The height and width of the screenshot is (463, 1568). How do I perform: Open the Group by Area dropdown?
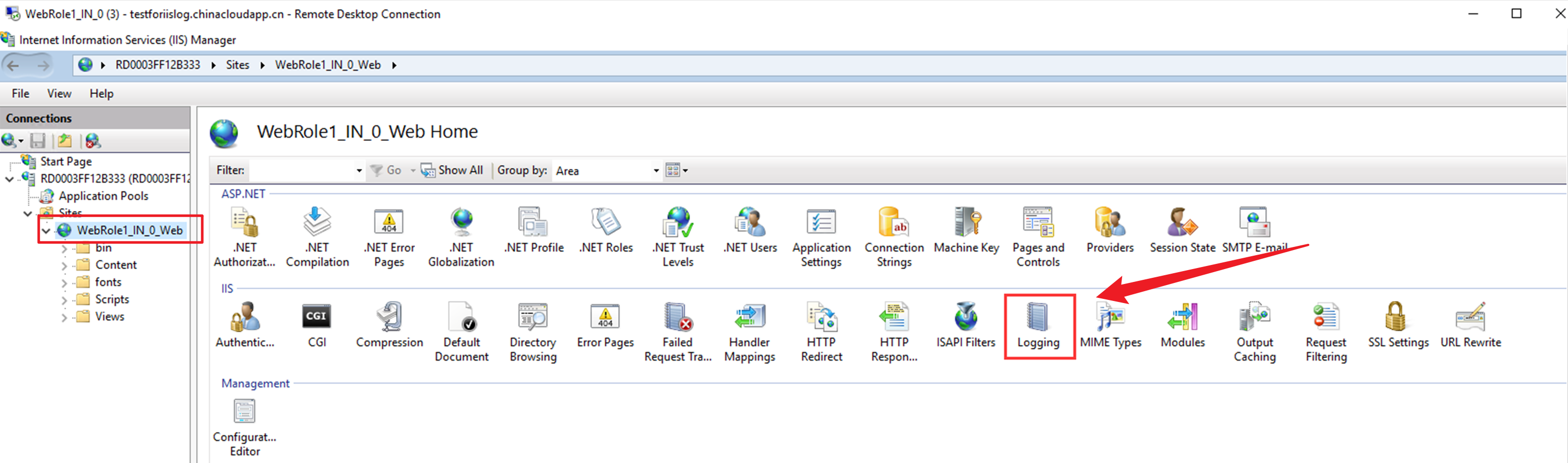pyautogui.click(x=656, y=171)
